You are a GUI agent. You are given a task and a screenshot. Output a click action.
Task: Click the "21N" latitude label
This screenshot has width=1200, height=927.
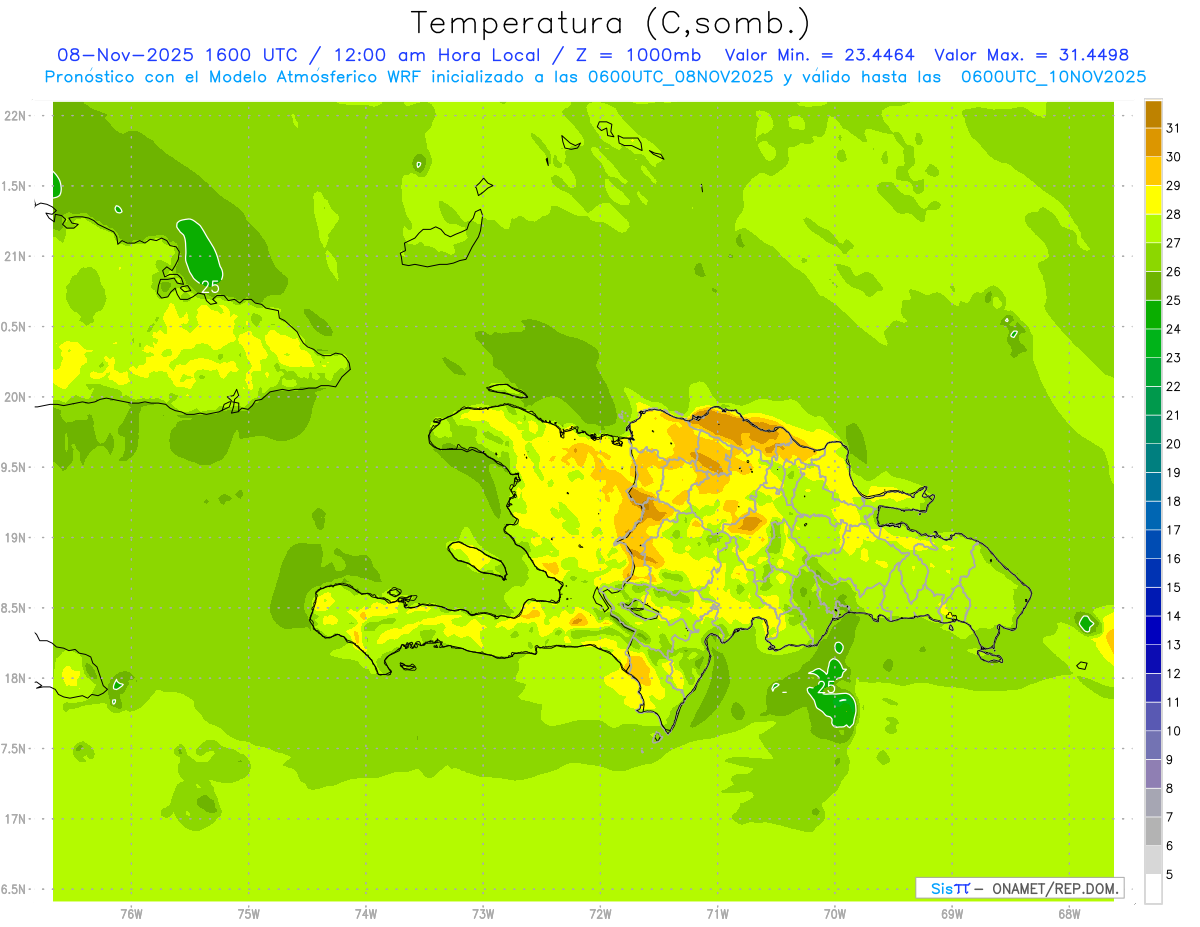tap(15, 256)
